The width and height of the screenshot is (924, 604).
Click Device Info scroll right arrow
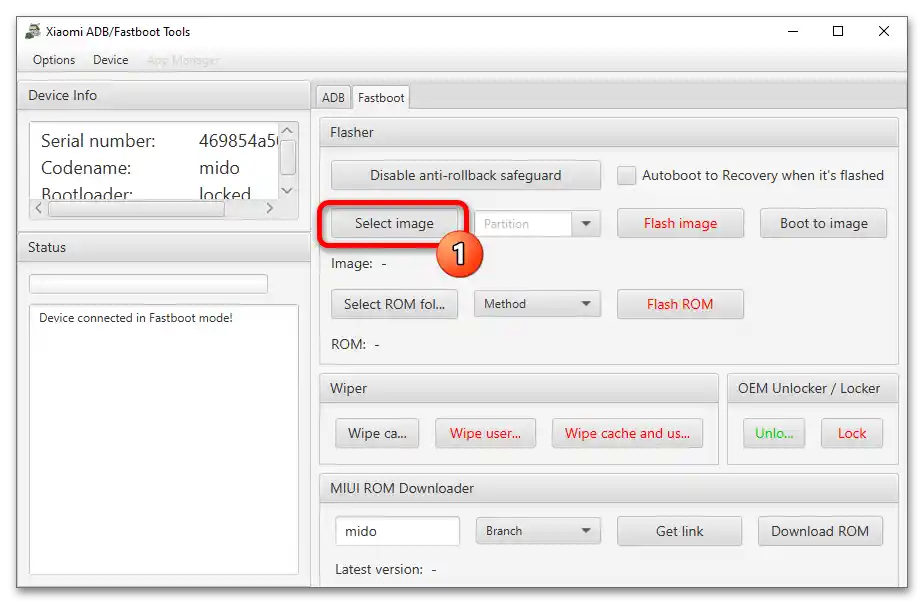click(270, 208)
